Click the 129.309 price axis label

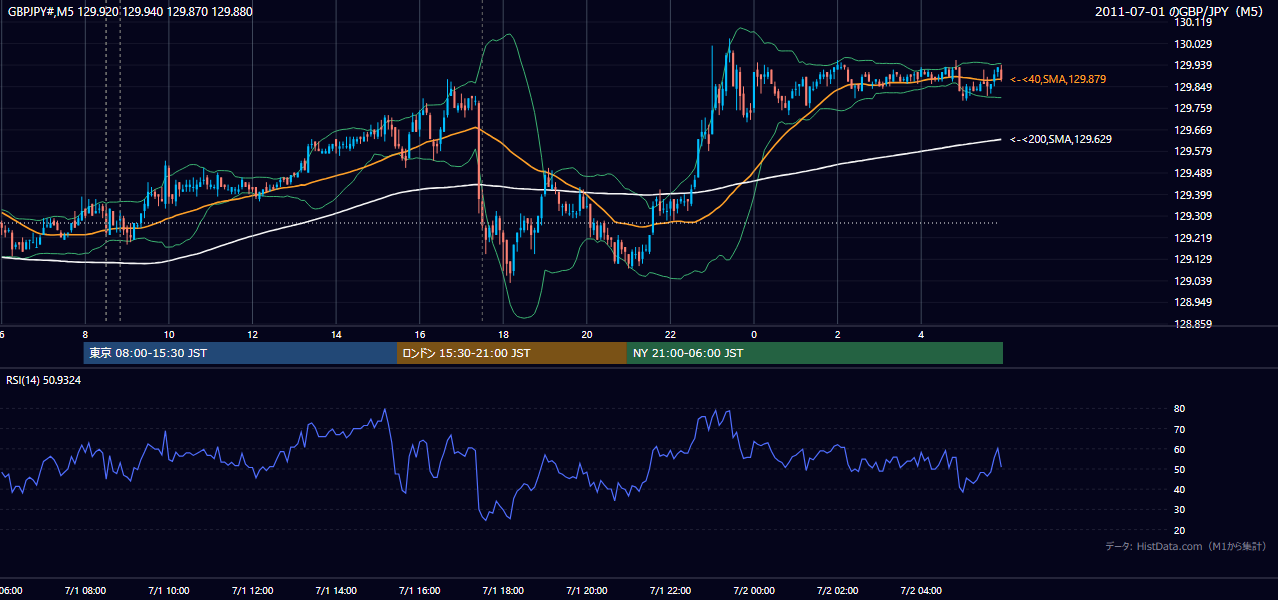coord(1193,216)
